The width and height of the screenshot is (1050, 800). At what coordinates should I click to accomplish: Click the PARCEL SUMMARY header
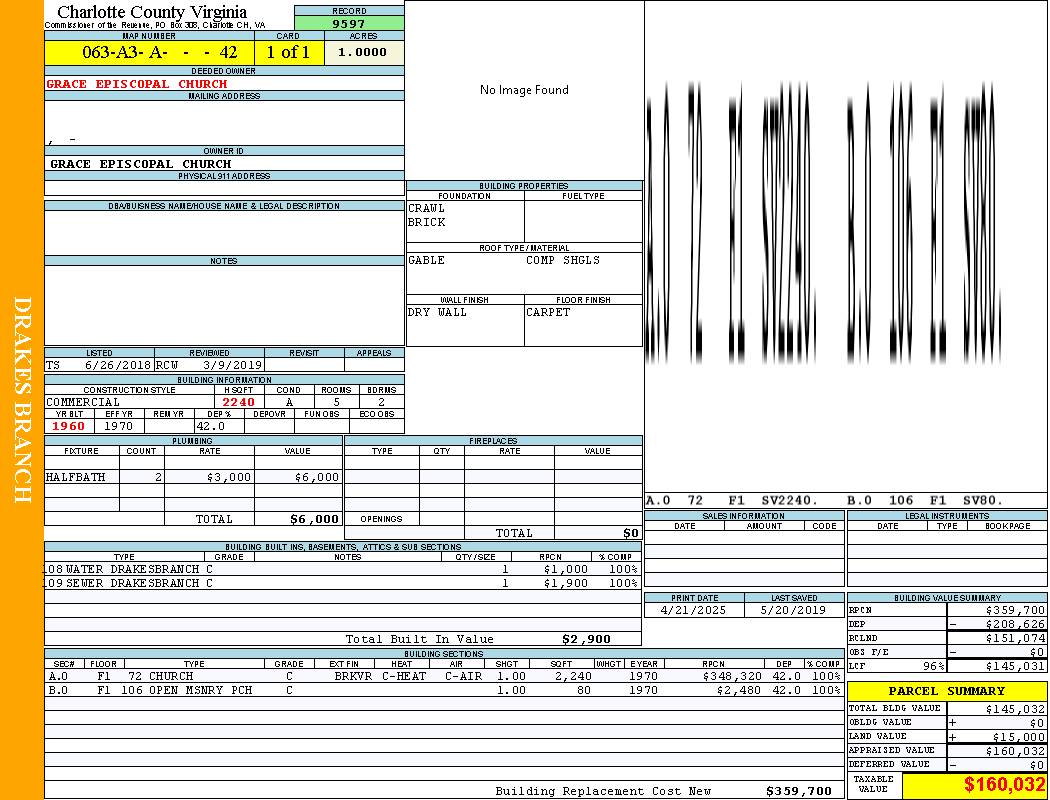click(x=947, y=691)
